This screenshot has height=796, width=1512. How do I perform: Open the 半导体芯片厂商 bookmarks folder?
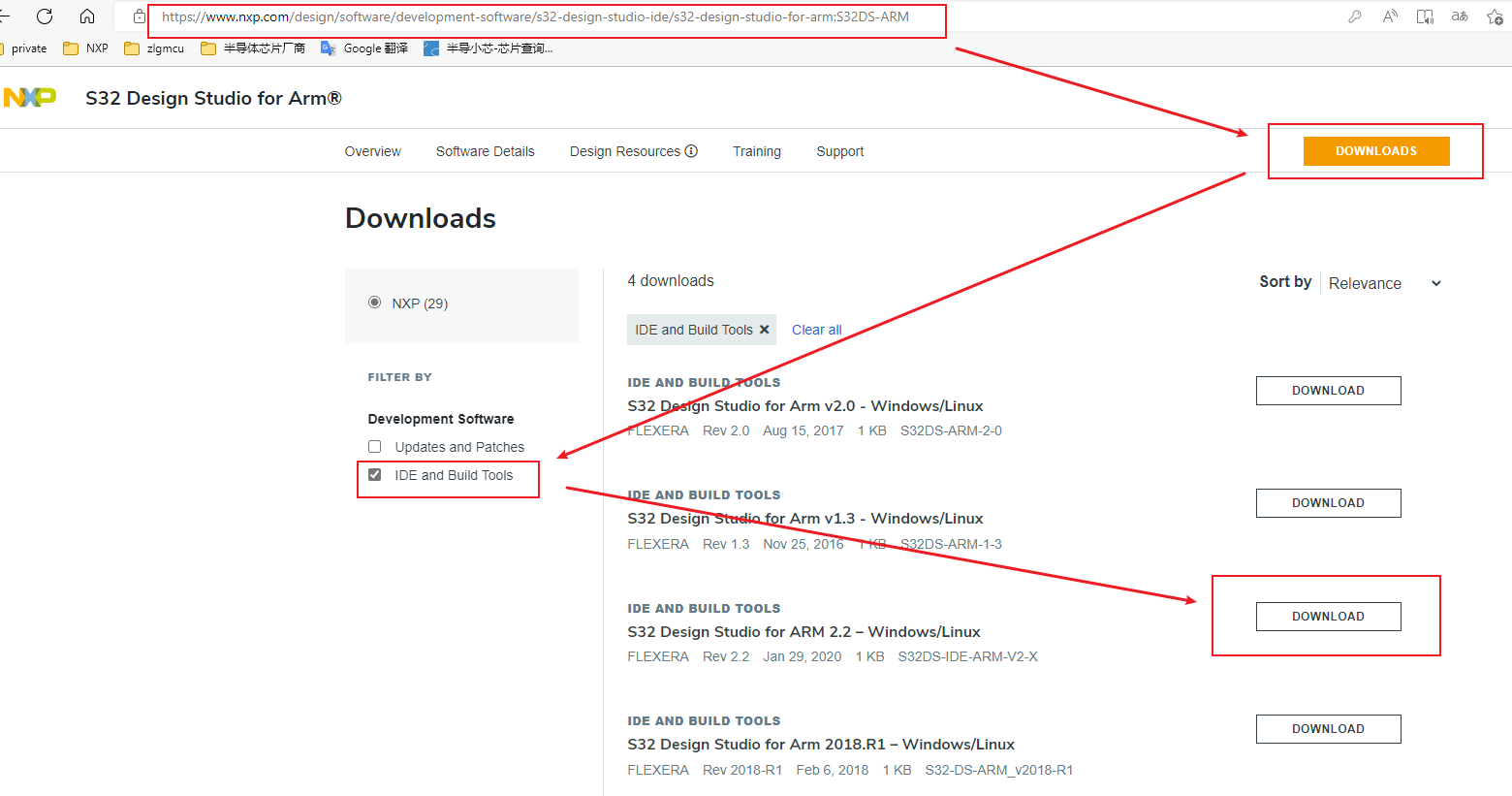[x=253, y=48]
